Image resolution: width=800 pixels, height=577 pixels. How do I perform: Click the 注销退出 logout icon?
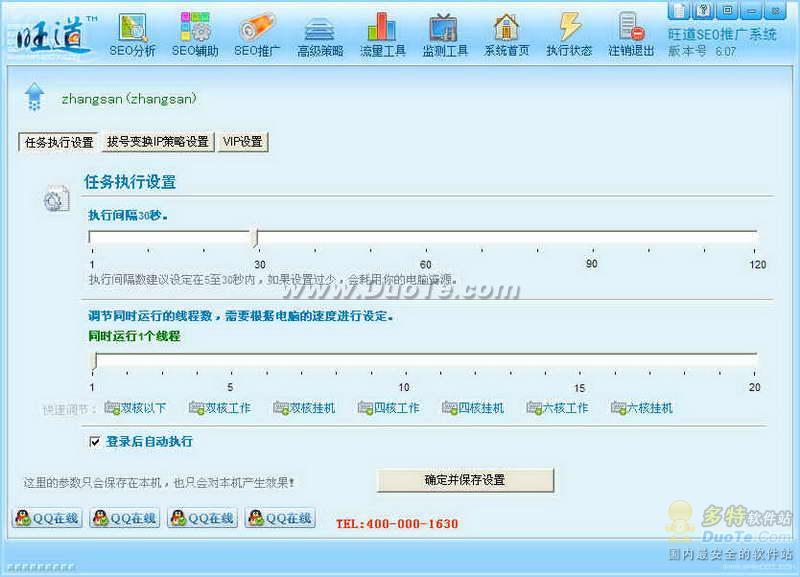631,32
